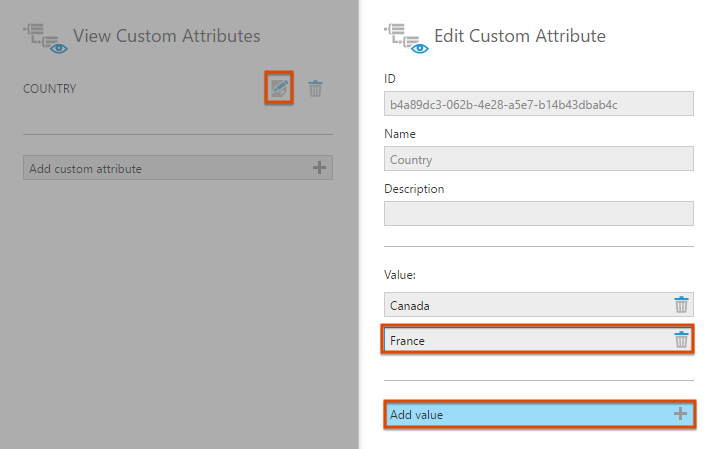Viewport: 718px width, 449px height.
Task: Click the plus icon on Add value
Action: [x=680, y=414]
